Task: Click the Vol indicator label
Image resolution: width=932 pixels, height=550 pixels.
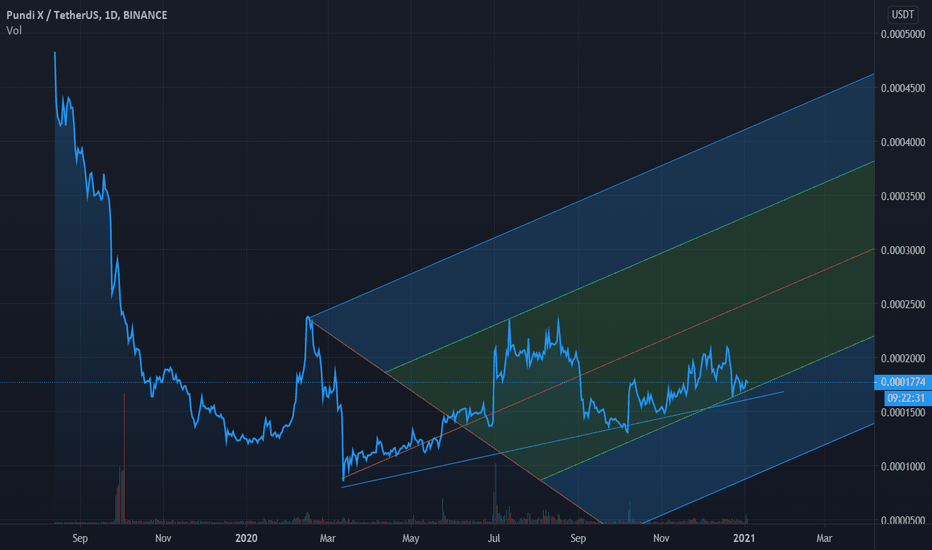Action: [14, 30]
